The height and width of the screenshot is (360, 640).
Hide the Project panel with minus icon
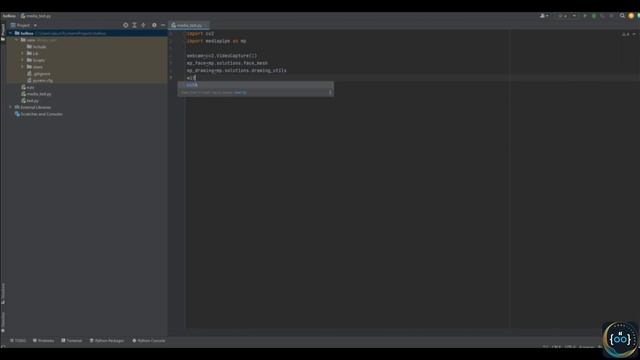click(163, 25)
